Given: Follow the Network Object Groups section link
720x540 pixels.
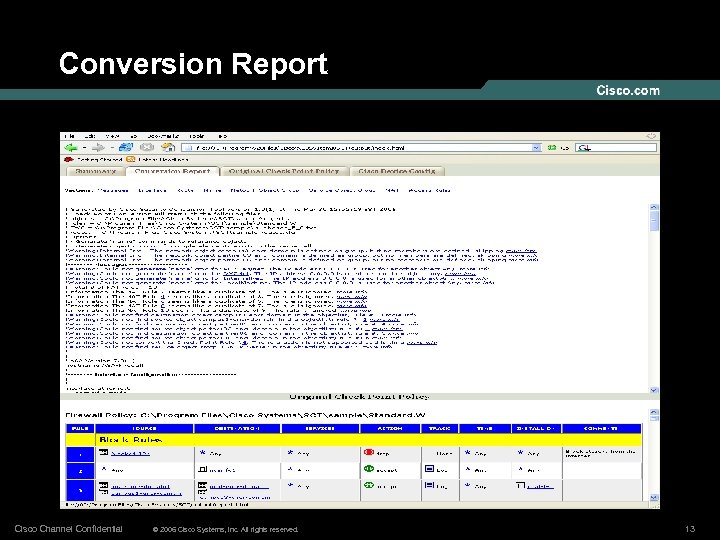Looking at the screenshot, I should tap(265, 190).
